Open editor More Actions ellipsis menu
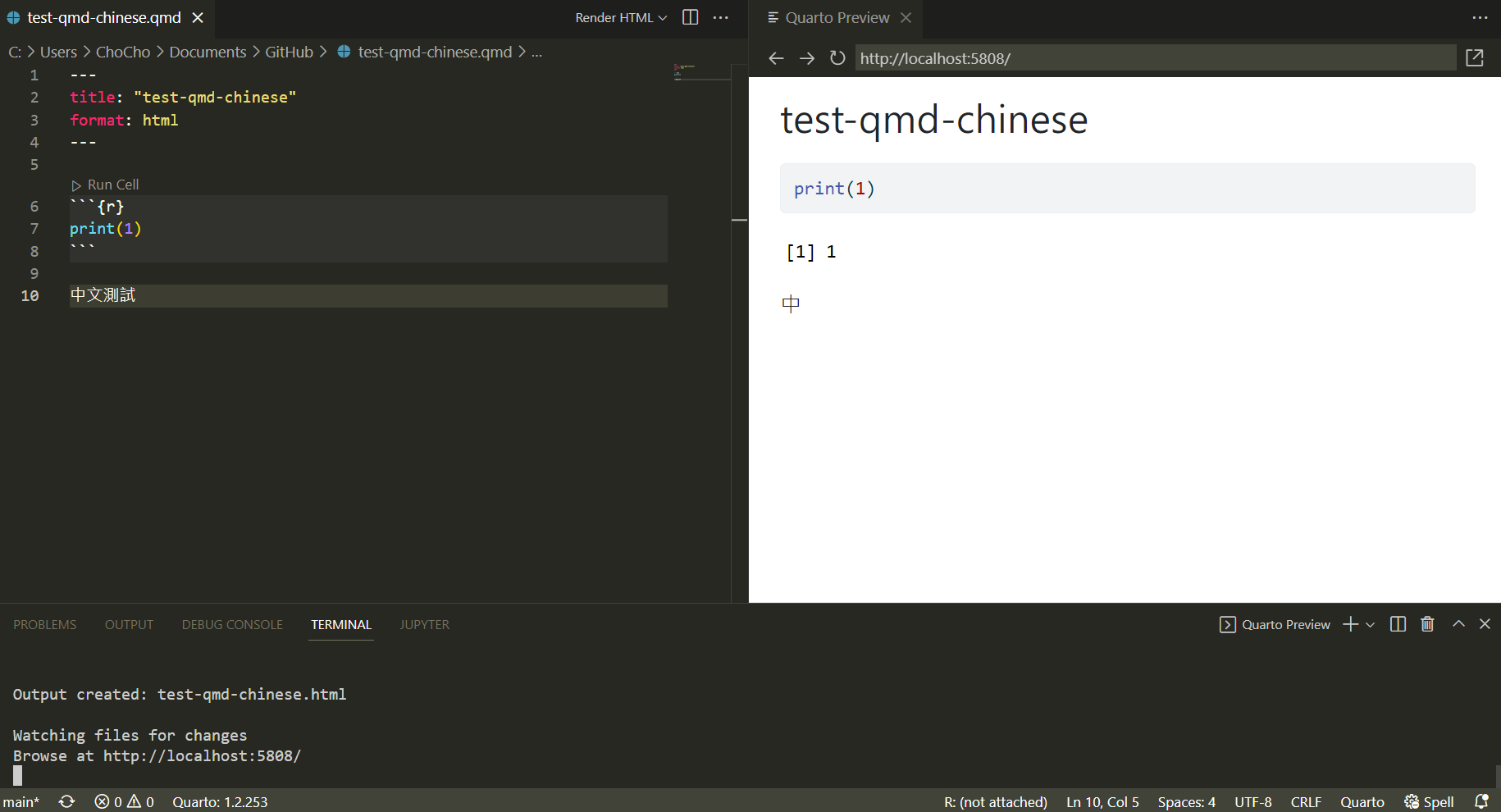This screenshot has height=812, width=1501. [721, 17]
